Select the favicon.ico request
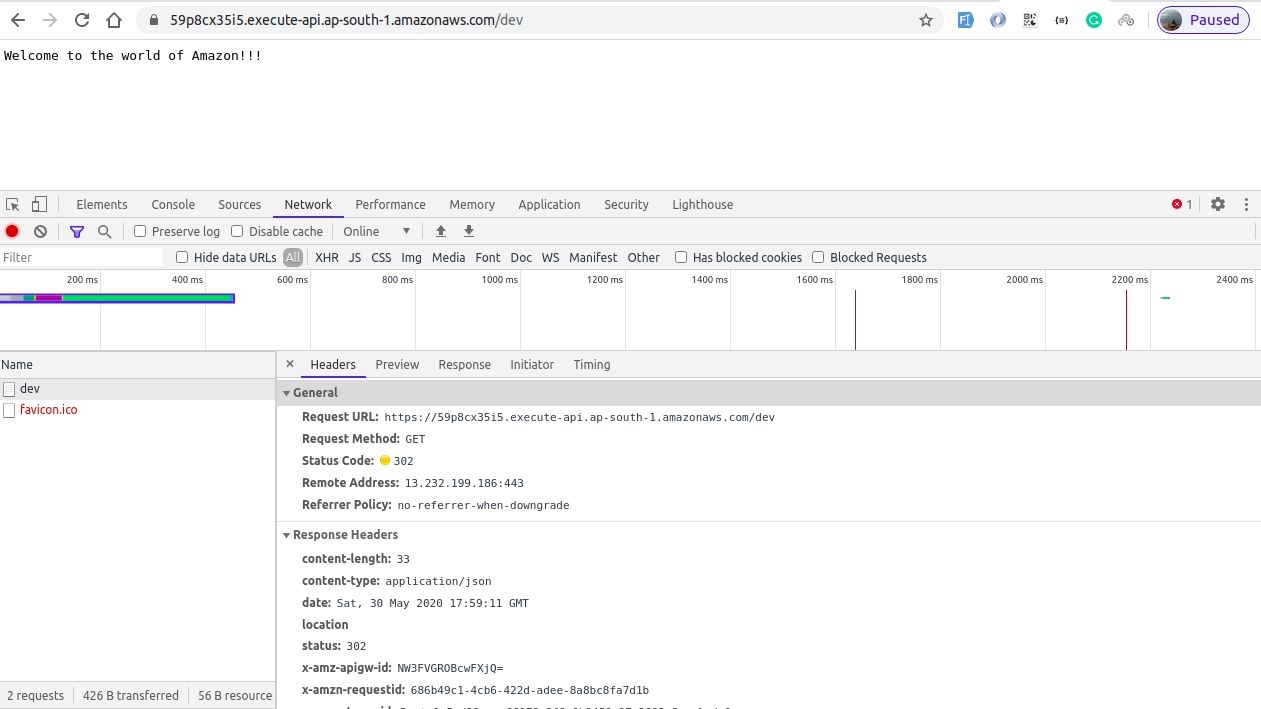 pos(48,409)
